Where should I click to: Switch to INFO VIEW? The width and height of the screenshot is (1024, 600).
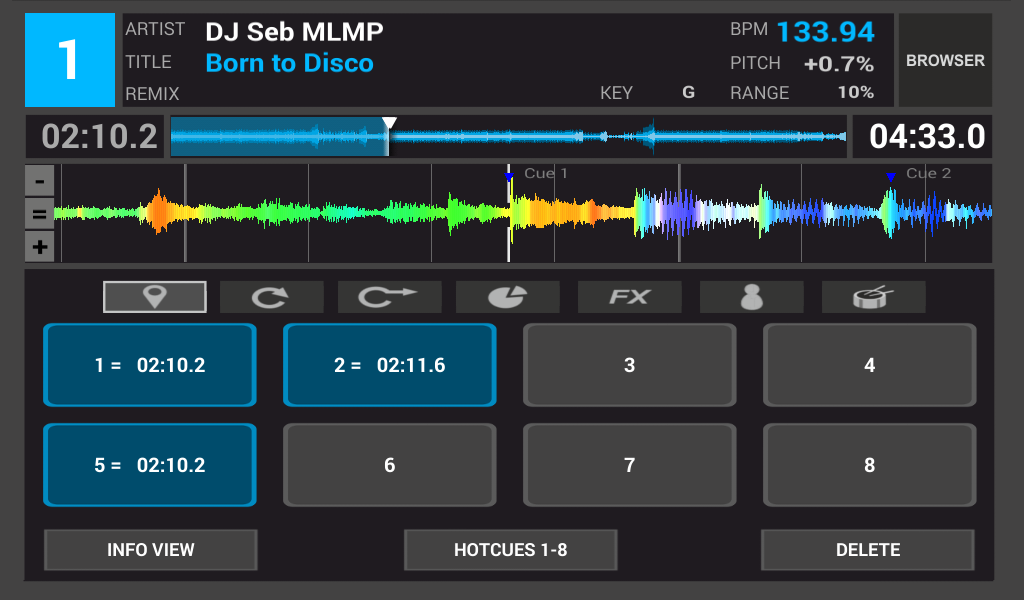[x=151, y=550]
